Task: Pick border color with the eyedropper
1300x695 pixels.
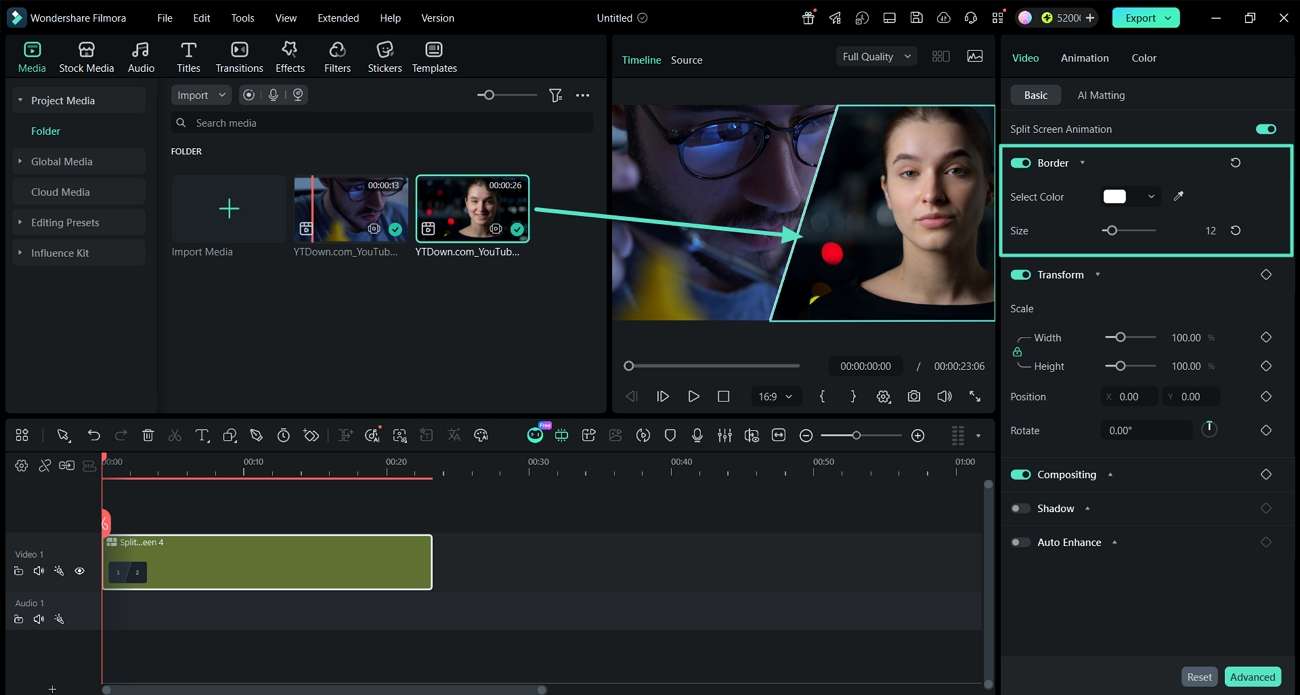Action: pyautogui.click(x=1178, y=196)
